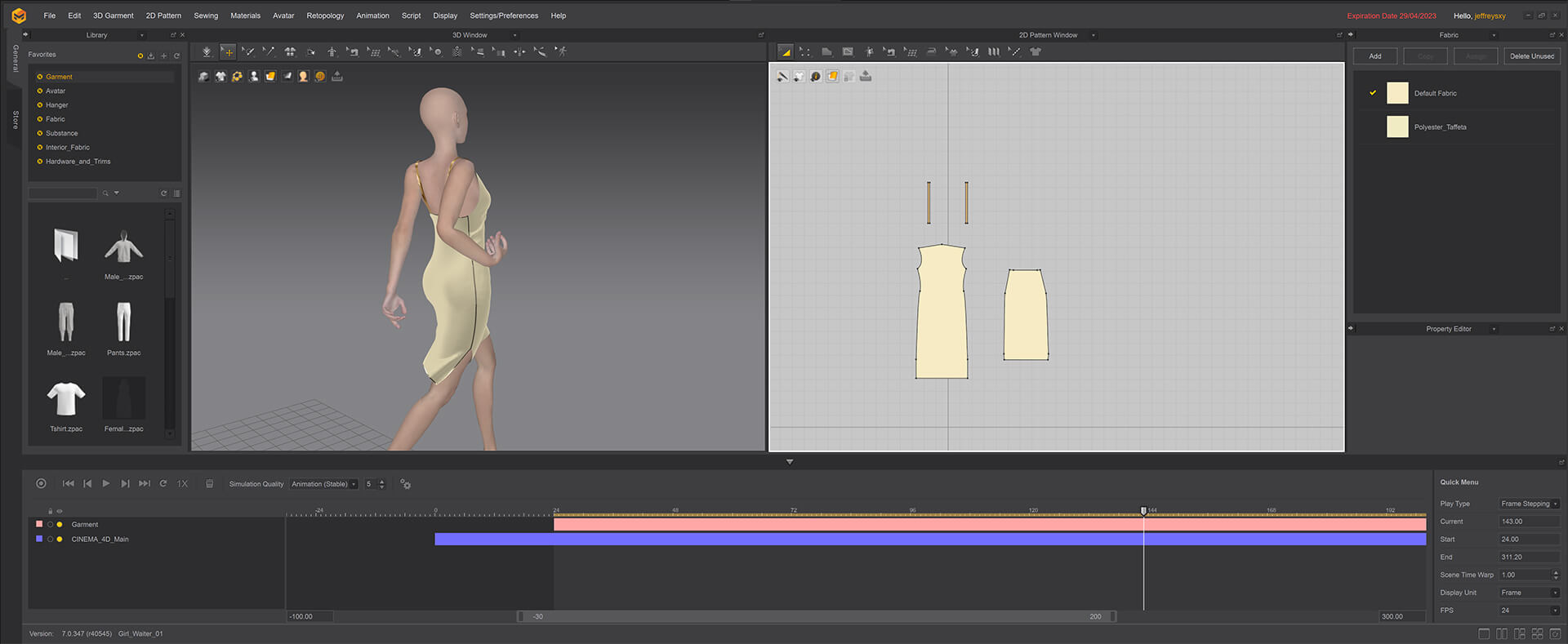Click the Delete Unused button
This screenshot has width=1568, height=644.
(x=1531, y=56)
